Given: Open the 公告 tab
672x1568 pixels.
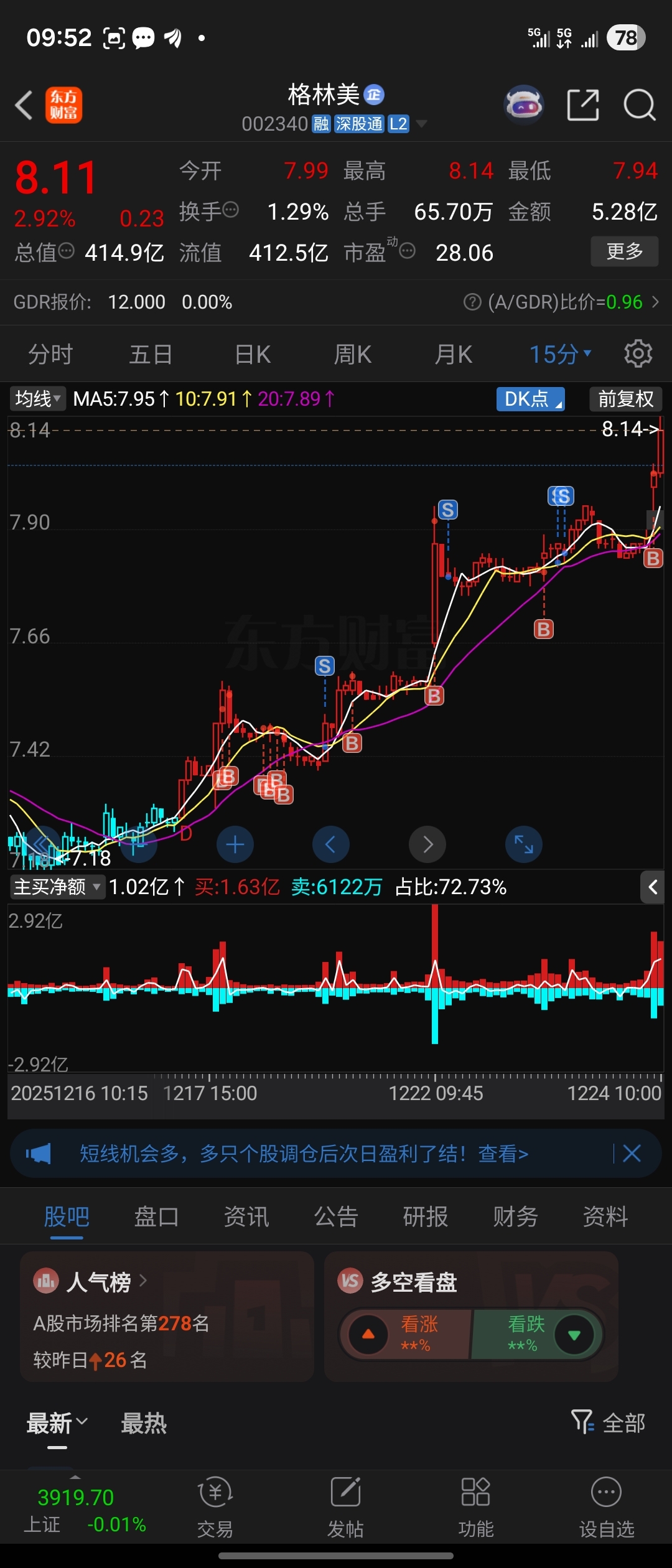Looking at the screenshot, I should coord(336,1216).
